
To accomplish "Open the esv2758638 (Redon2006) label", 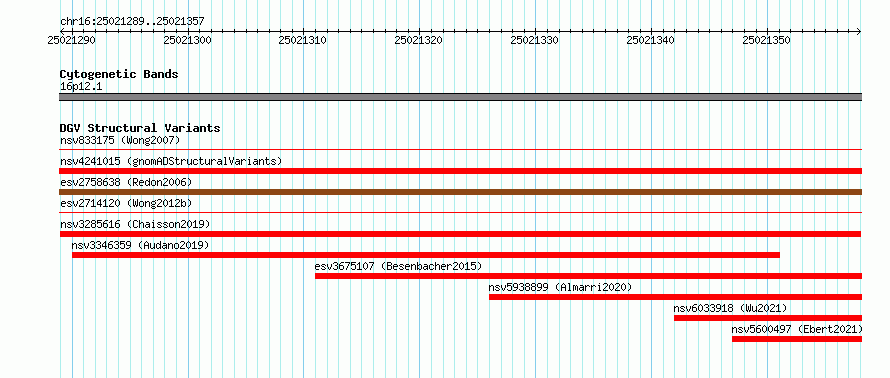I will tap(126, 182).
